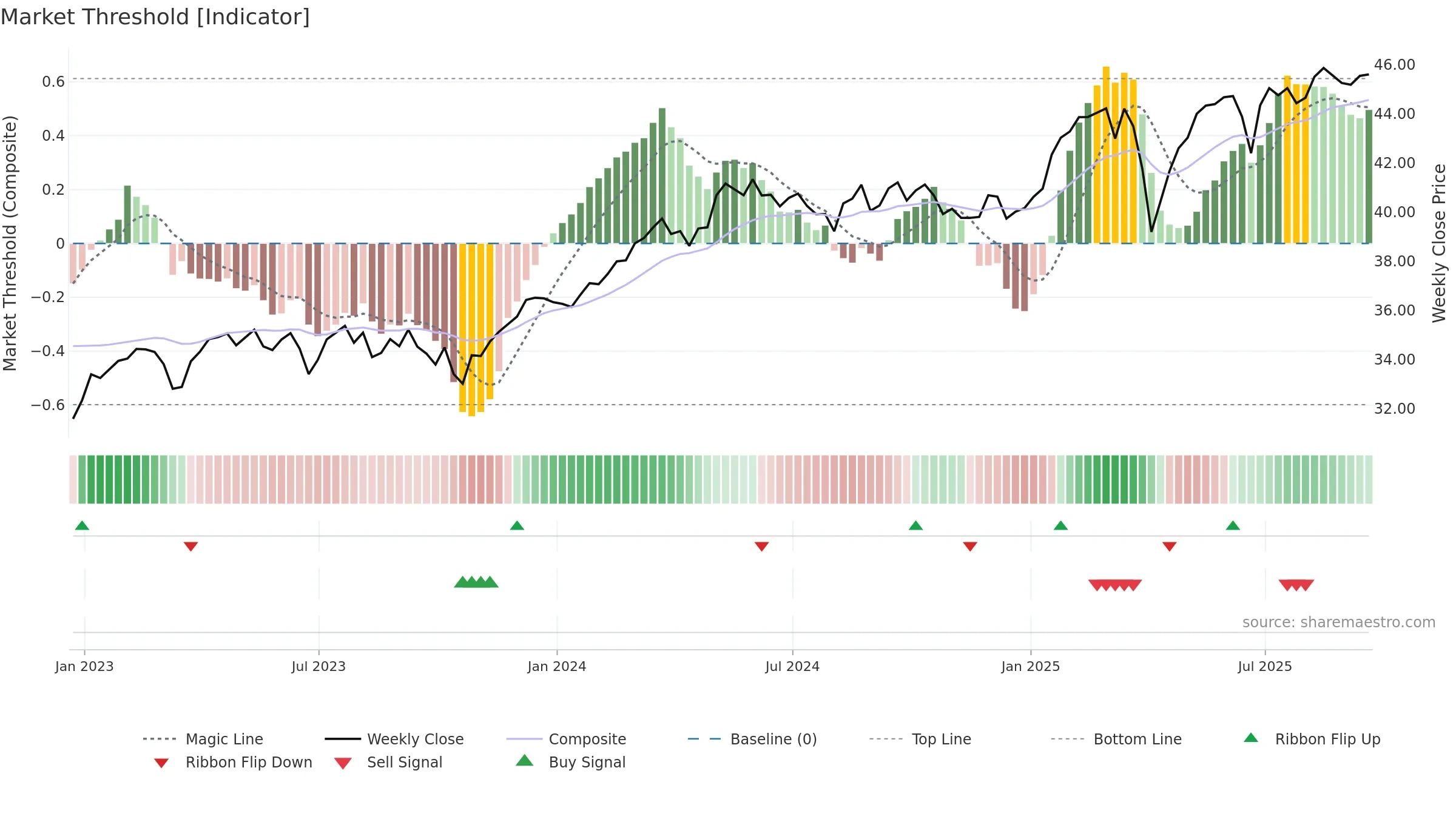Screen dimensions: 1456x819
Task: Click the red Ribbon Flip Down legend triangle
Action: point(161,763)
